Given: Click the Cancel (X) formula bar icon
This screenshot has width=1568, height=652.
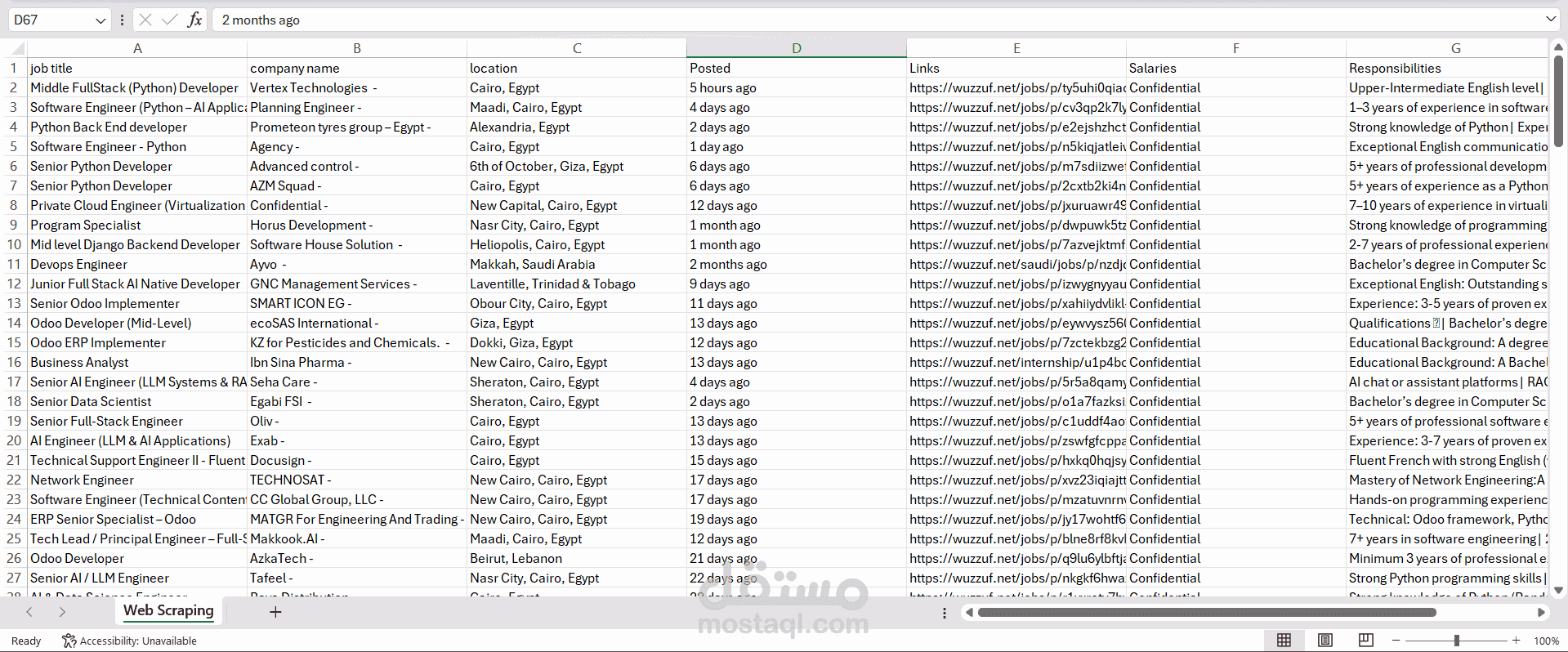Looking at the screenshot, I should [x=145, y=20].
